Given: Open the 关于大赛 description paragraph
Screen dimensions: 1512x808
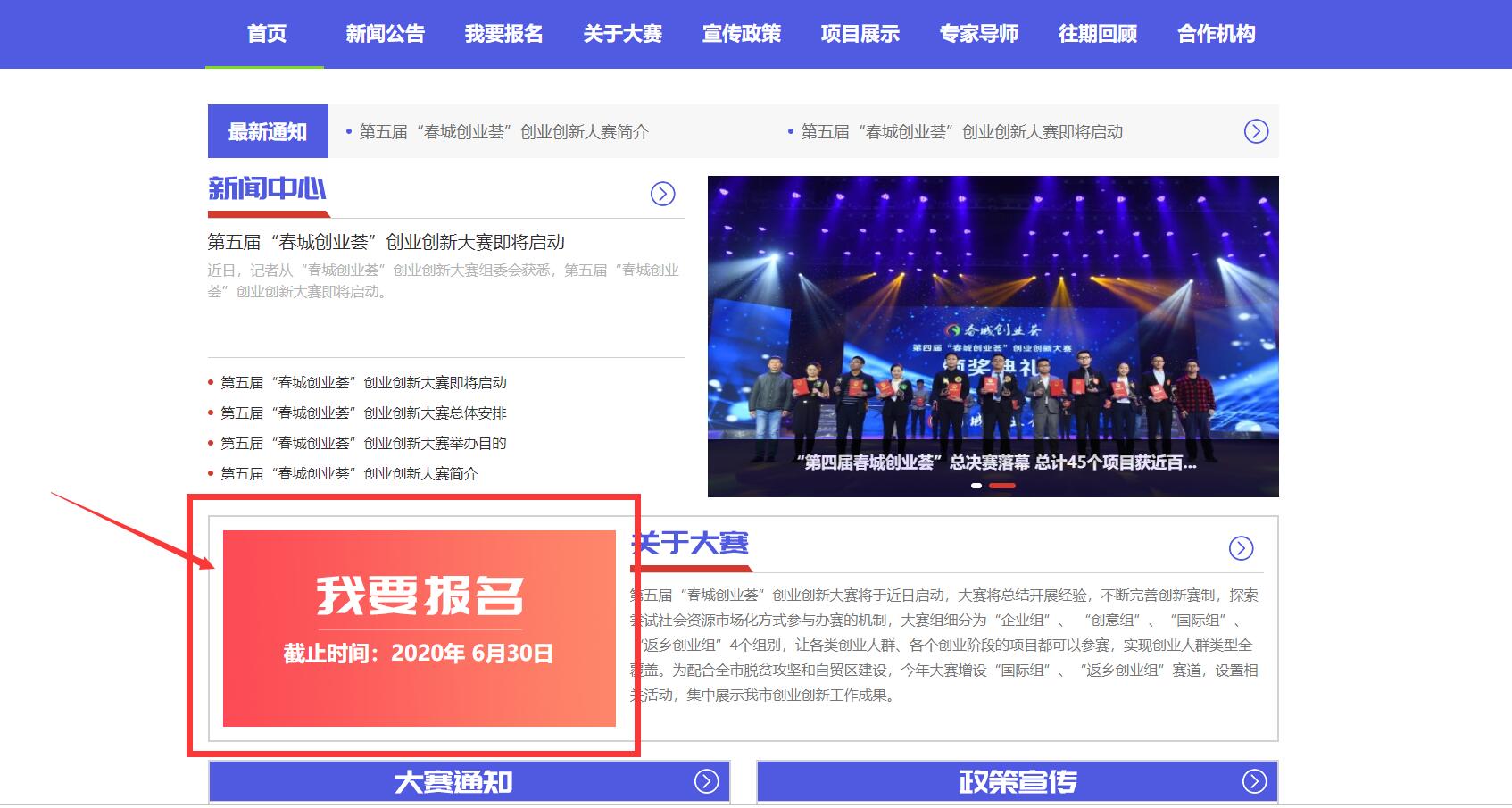Looking at the screenshot, I should point(944,645).
